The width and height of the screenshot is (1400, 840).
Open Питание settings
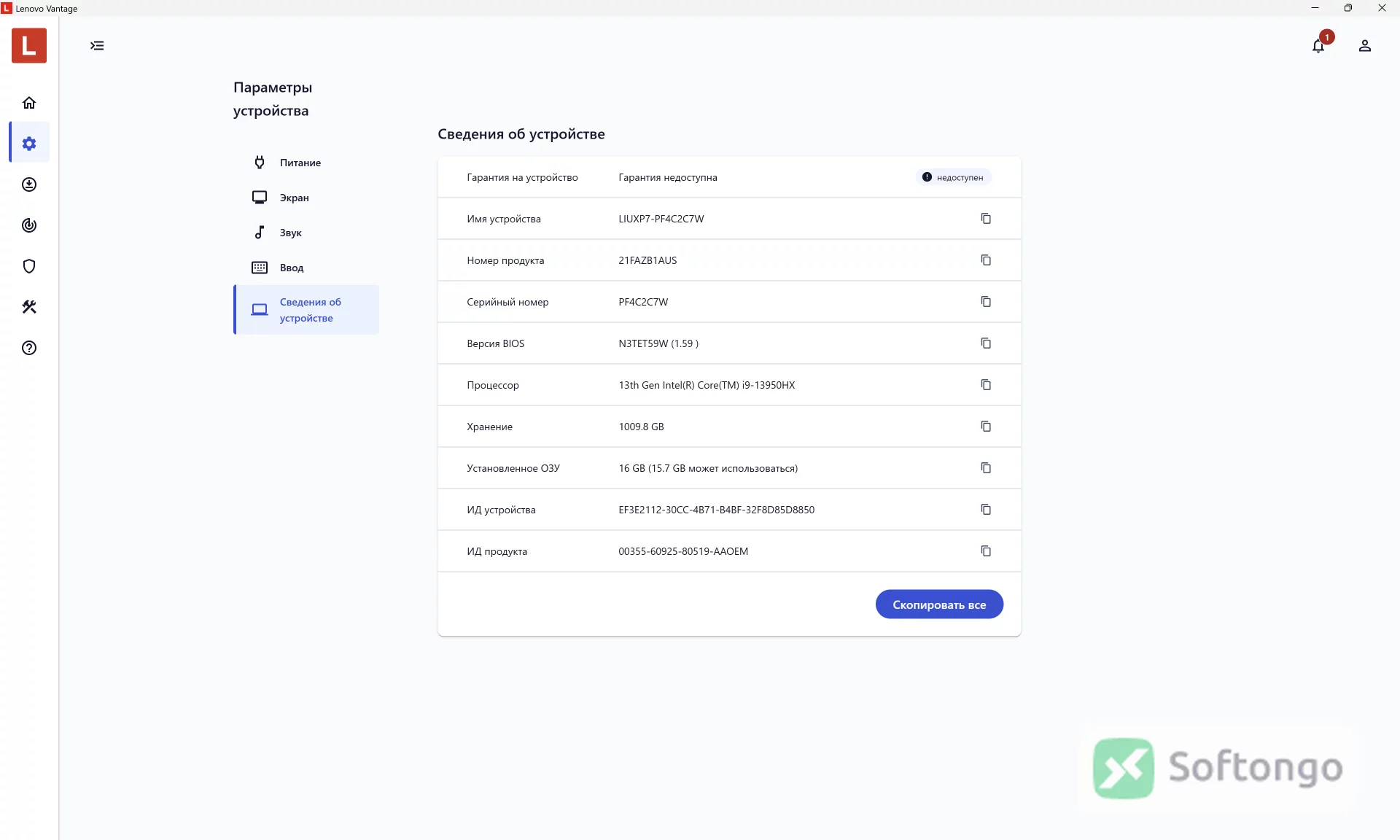click(x=306, y=163)
